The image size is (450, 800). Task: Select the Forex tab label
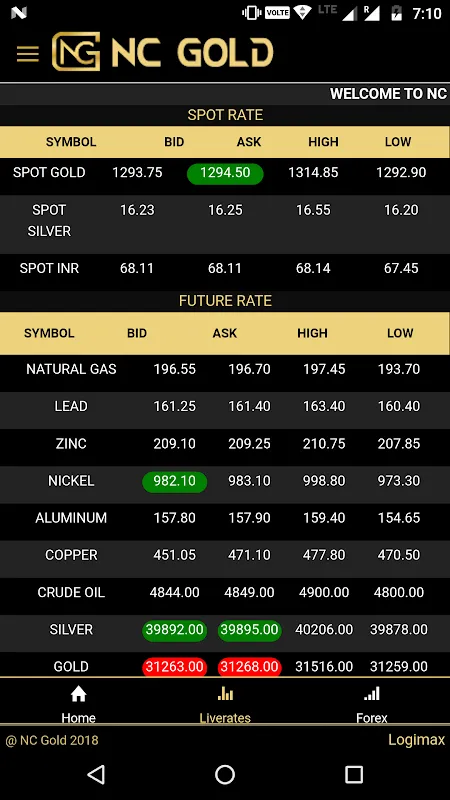[371, 718]
